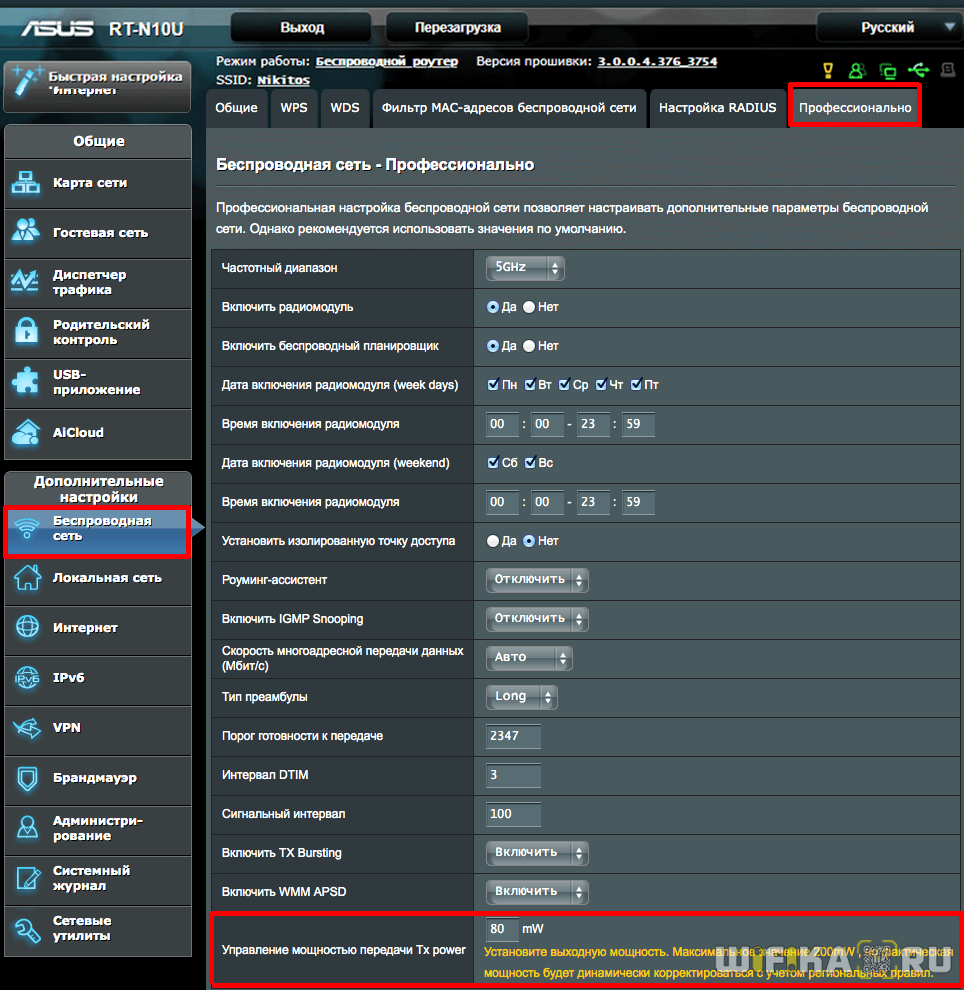Click the Tx power mW input field
This screenshot has width=964, height=990.
tap(503, 929)
